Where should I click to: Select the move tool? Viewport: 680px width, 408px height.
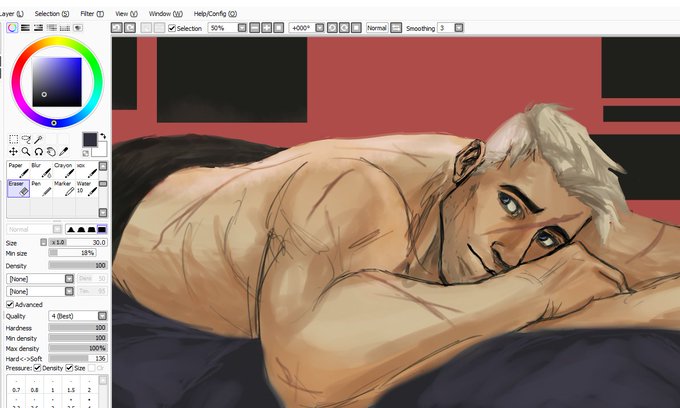tap(13, 151)
